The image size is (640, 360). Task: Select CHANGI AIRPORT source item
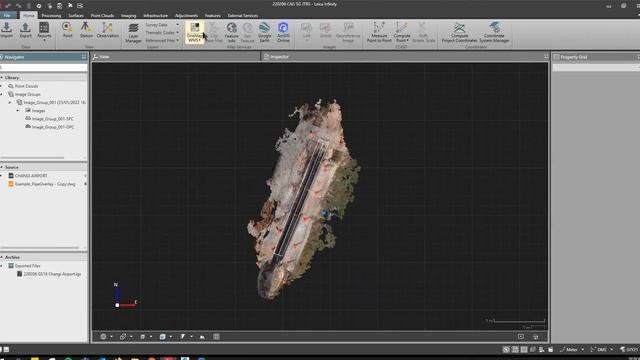coord(31,176)
